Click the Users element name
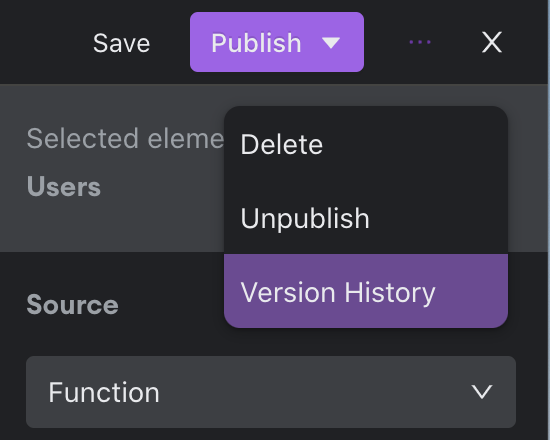The image size is (550, 440). click(64, 187)
